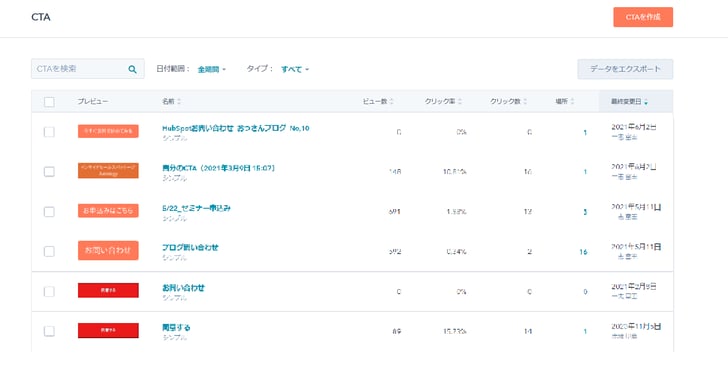The image size is (728, 388).
Task: Open the CTA named 2021年3月9日 15:07
Action: (x=218, y=168)
